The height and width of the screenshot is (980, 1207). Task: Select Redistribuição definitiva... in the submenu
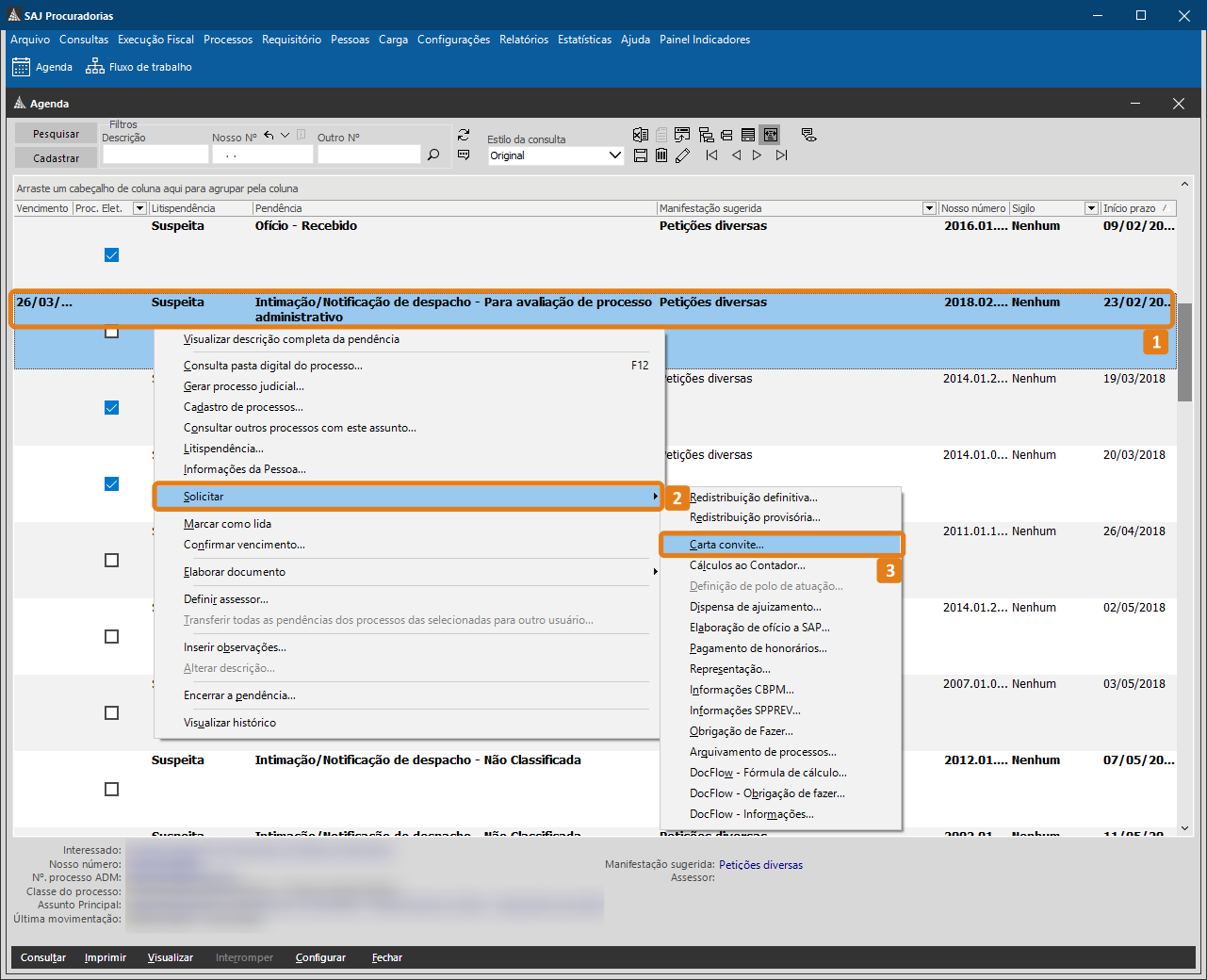click(x=781, y=498)
